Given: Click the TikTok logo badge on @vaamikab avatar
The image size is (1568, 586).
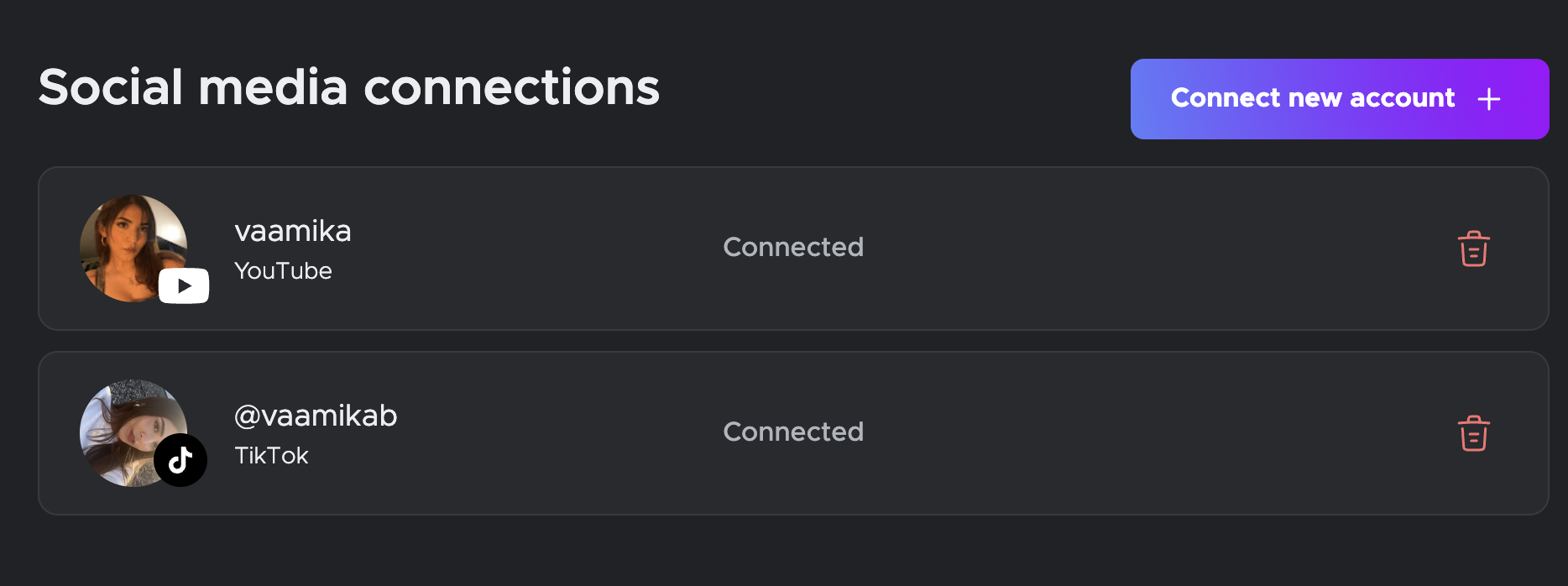Looking at the screenshot, I should click(180, 460).
